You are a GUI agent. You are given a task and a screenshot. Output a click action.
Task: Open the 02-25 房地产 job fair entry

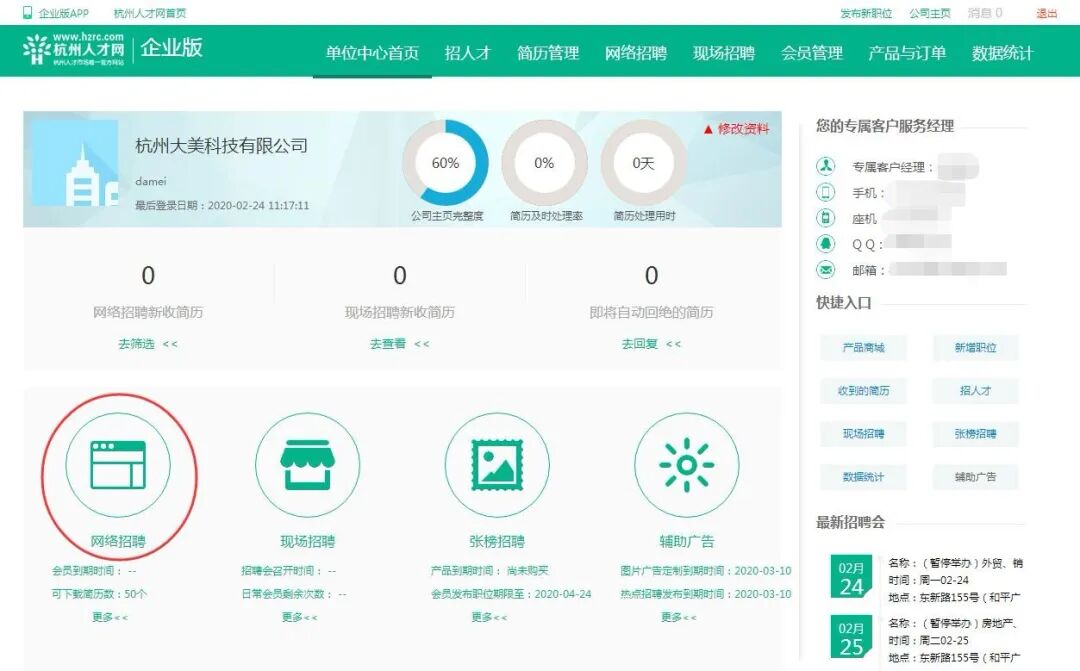(955, 640)
